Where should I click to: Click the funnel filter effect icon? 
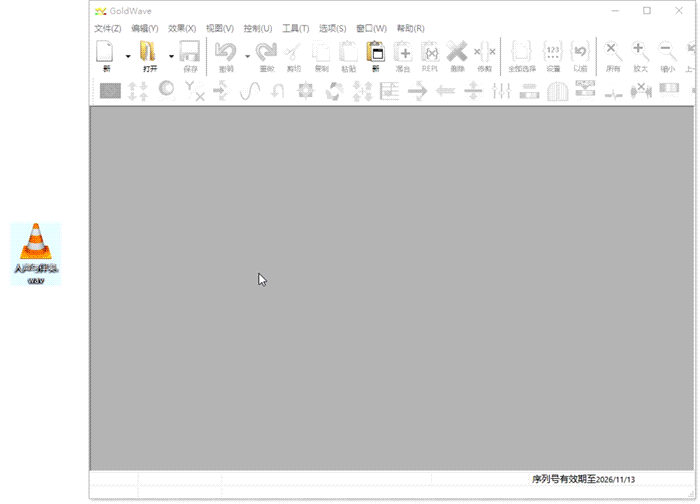pos(585,89)
